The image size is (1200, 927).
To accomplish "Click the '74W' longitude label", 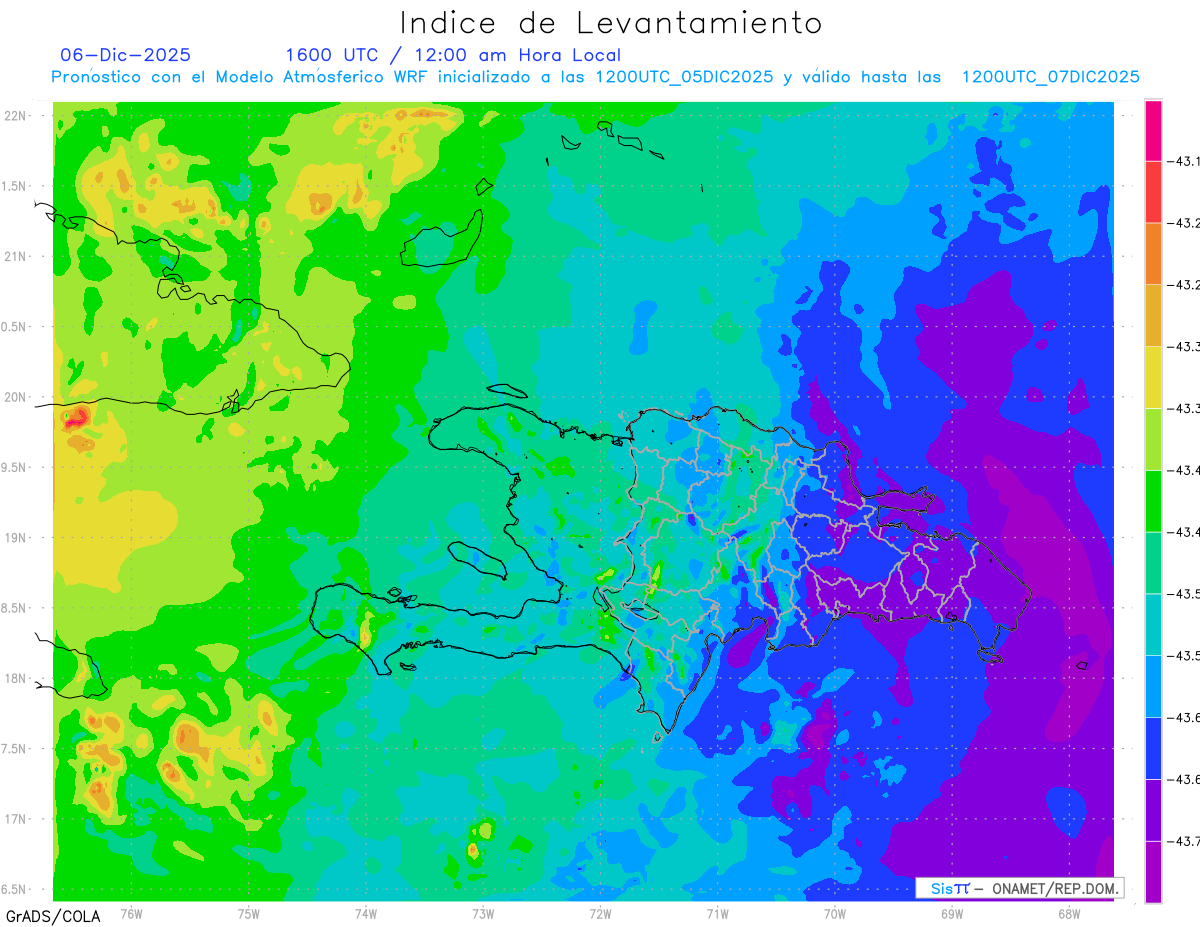I will (366, 914).
